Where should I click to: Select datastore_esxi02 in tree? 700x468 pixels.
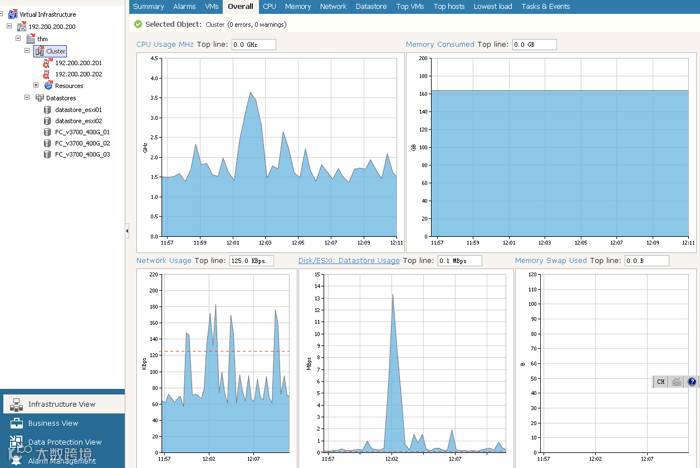(79, 121)
